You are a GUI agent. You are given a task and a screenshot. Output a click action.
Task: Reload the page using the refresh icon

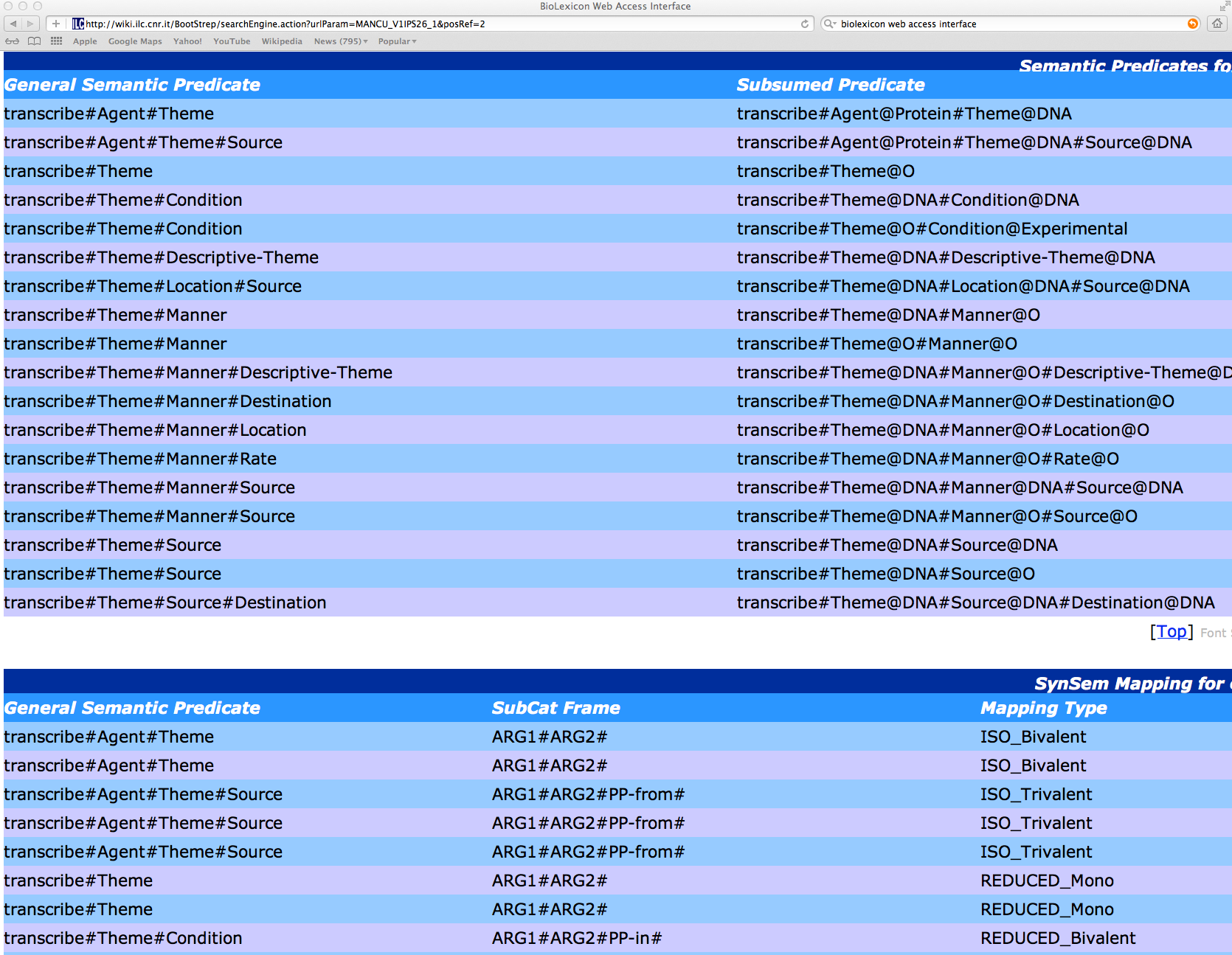(805, 24)
